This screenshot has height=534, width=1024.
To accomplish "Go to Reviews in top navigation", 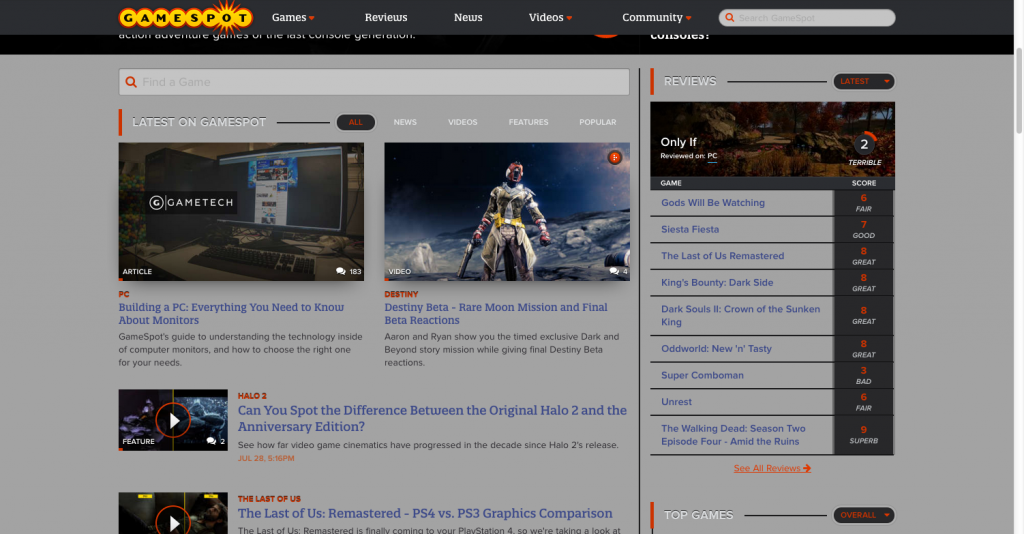I will coord(386,18).
